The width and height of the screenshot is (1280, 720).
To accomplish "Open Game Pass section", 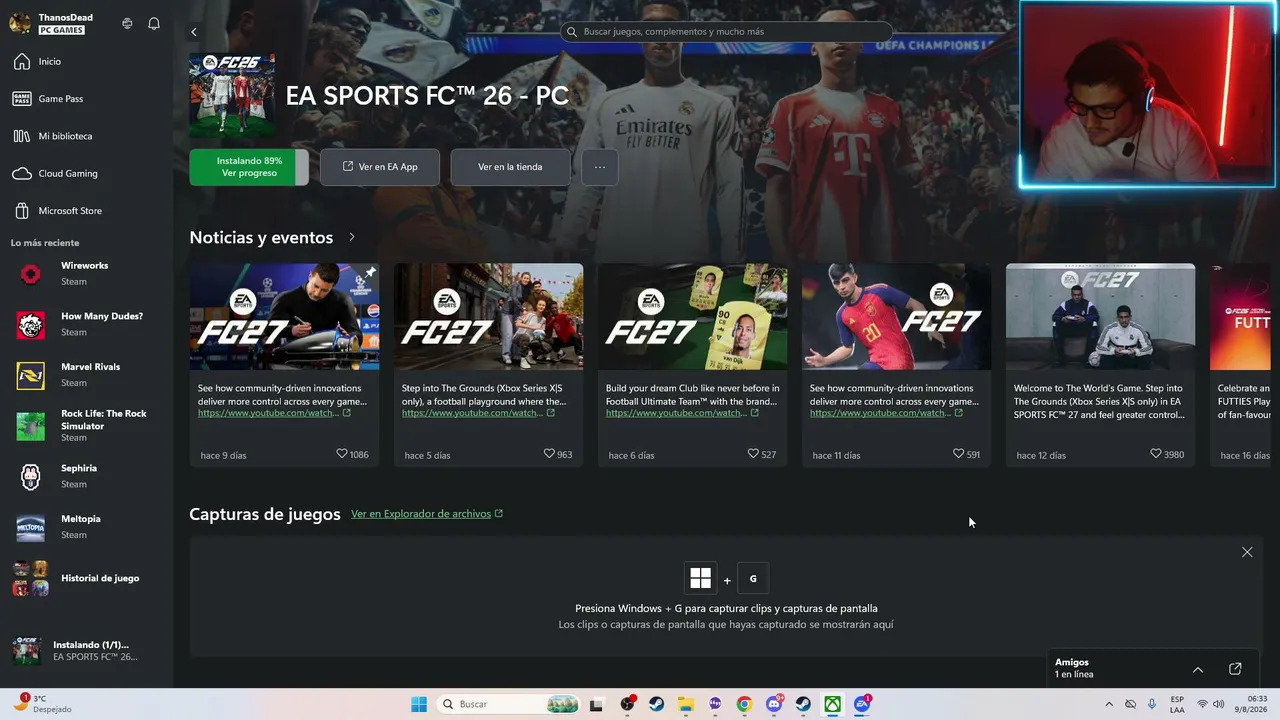I will [x=86, y=99].
